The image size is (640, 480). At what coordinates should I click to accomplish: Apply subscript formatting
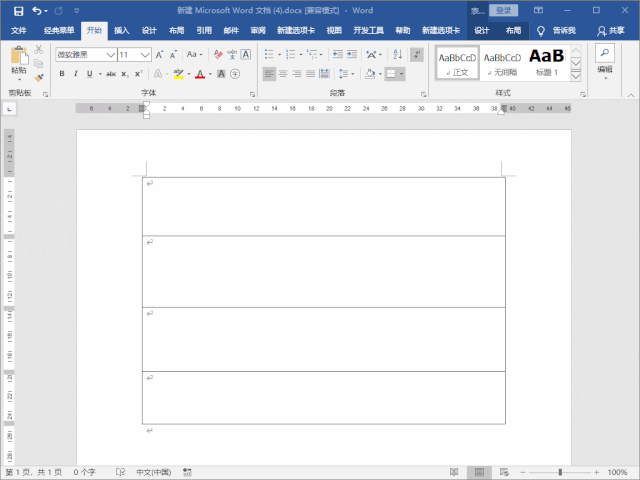[x=125, y=74]
